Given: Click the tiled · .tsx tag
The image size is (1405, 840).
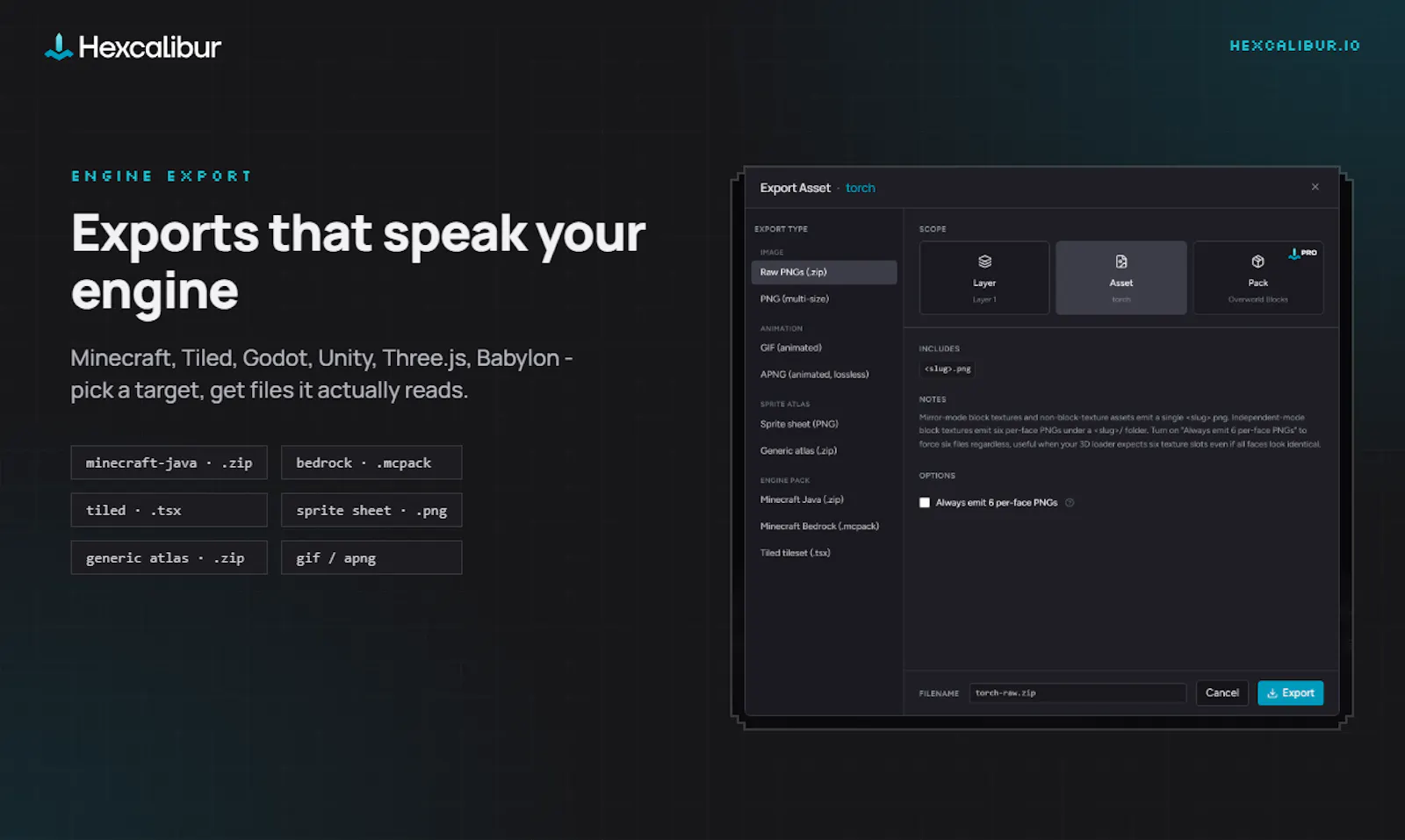Looking at the screenshot, I should [169, 510].
